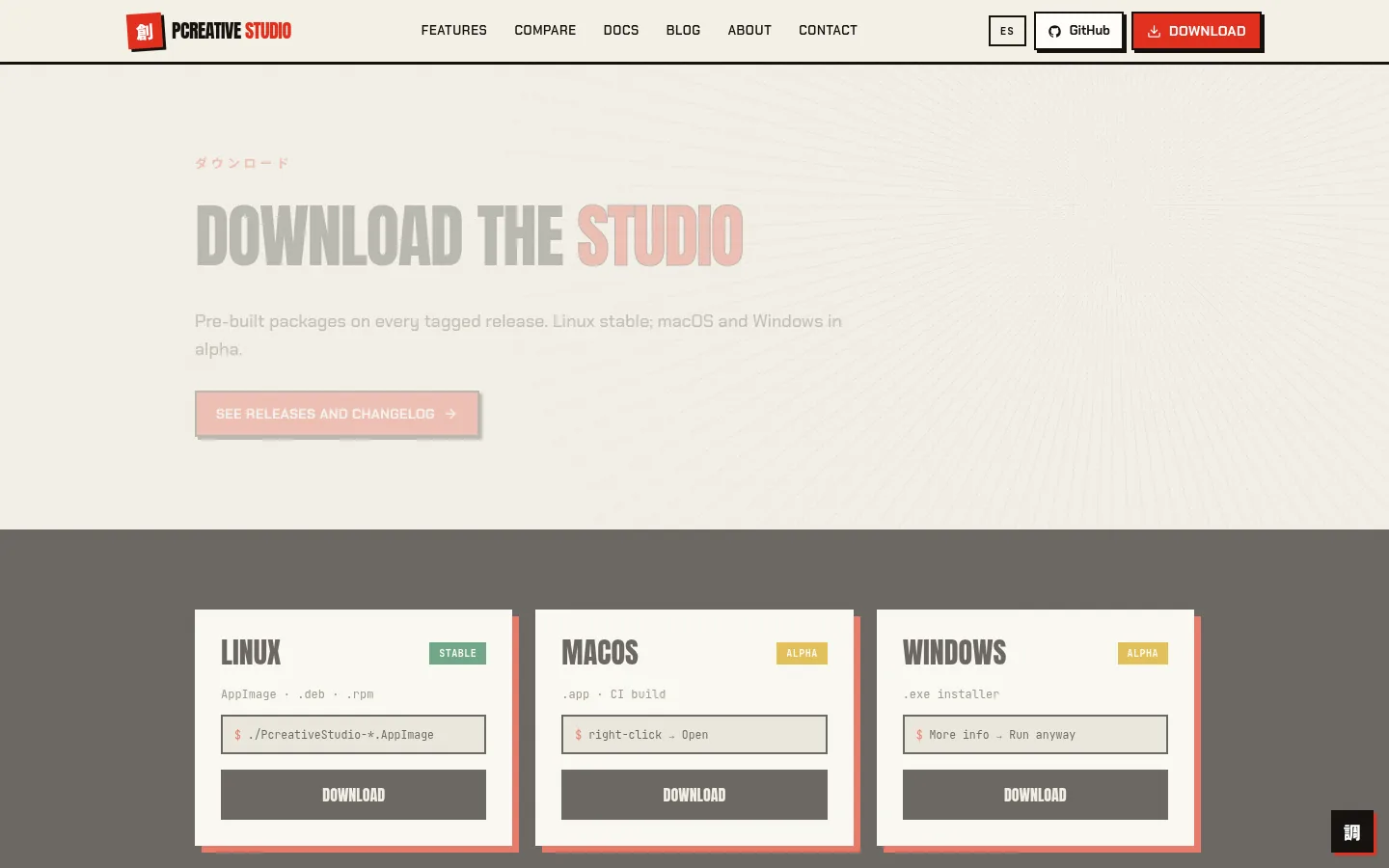Click the macOS right-click Open command box
The height and width of the screenshot is (868, 1389).
tap(694, 735)
